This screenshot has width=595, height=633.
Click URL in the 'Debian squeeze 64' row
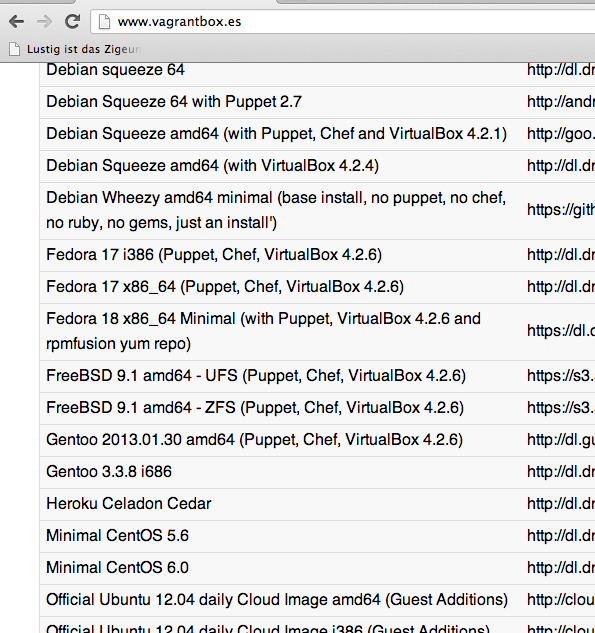(561, 70)
